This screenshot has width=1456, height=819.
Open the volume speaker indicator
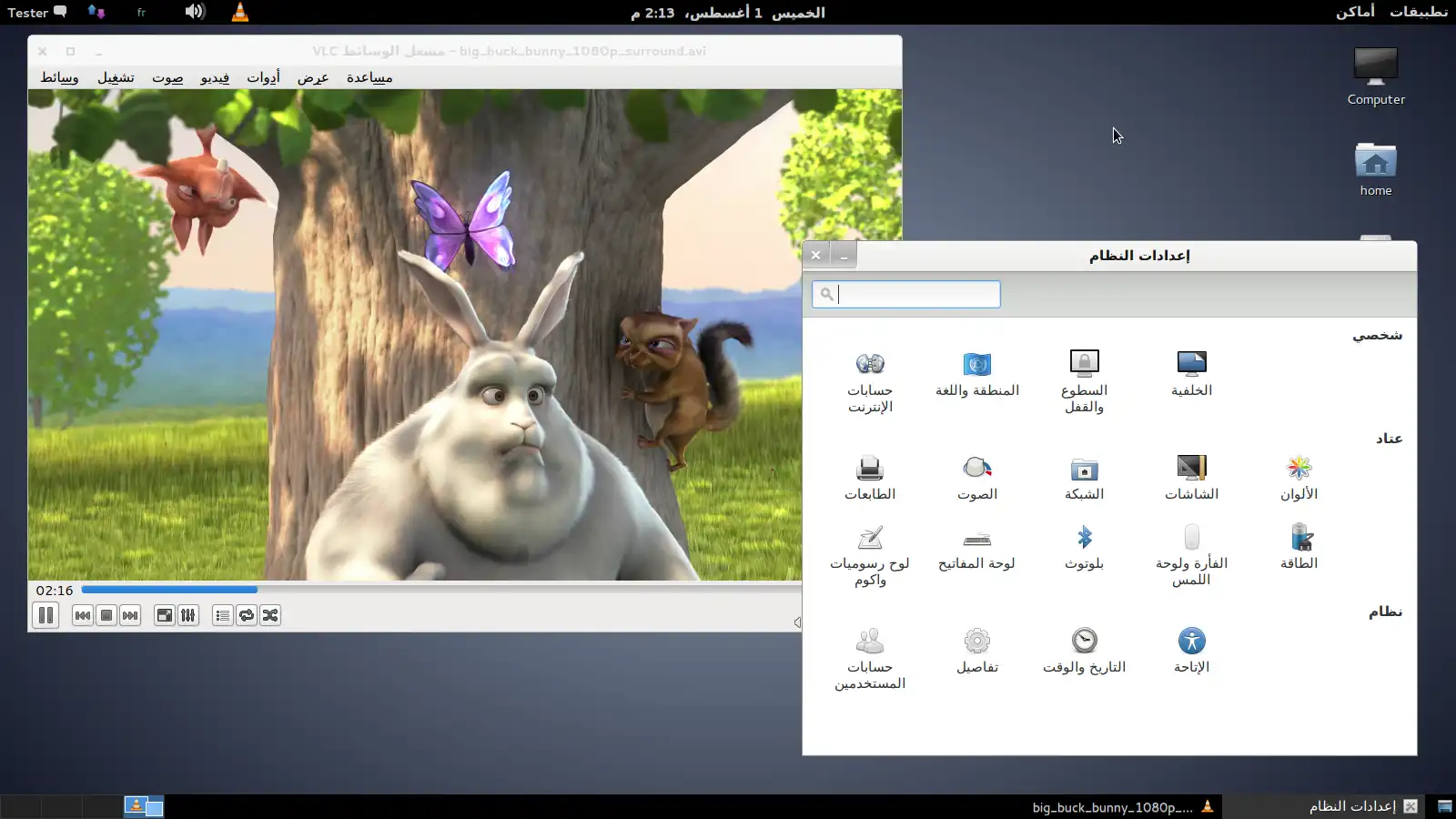point(195,12)
